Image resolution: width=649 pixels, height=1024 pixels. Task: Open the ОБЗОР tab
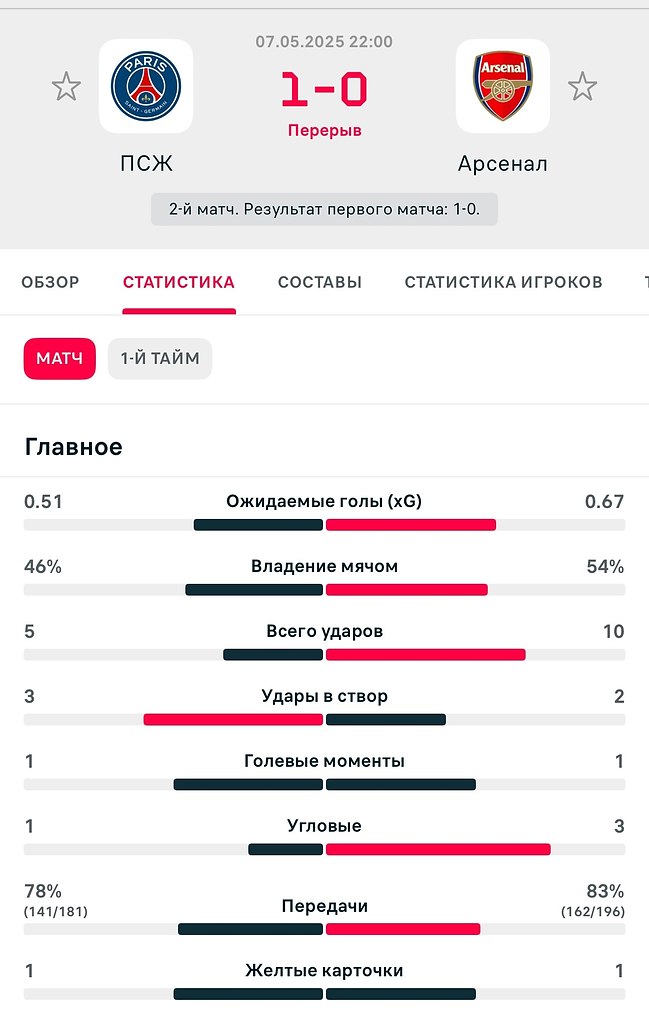[50, 282]
